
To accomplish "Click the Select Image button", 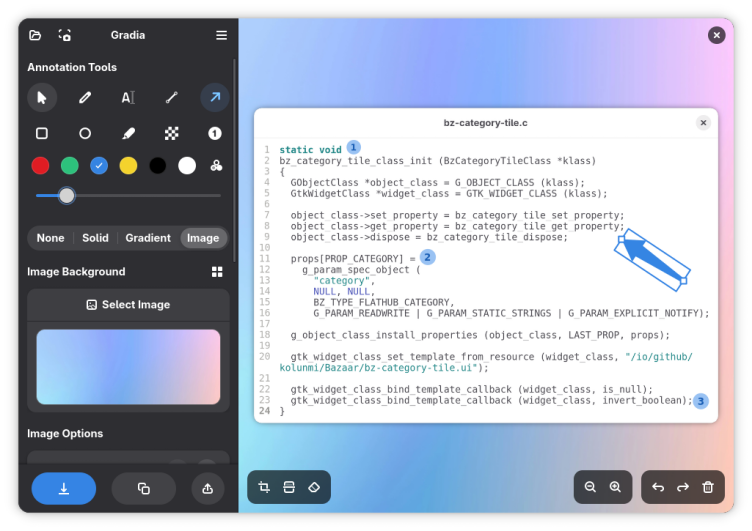I will coord(128,305).
